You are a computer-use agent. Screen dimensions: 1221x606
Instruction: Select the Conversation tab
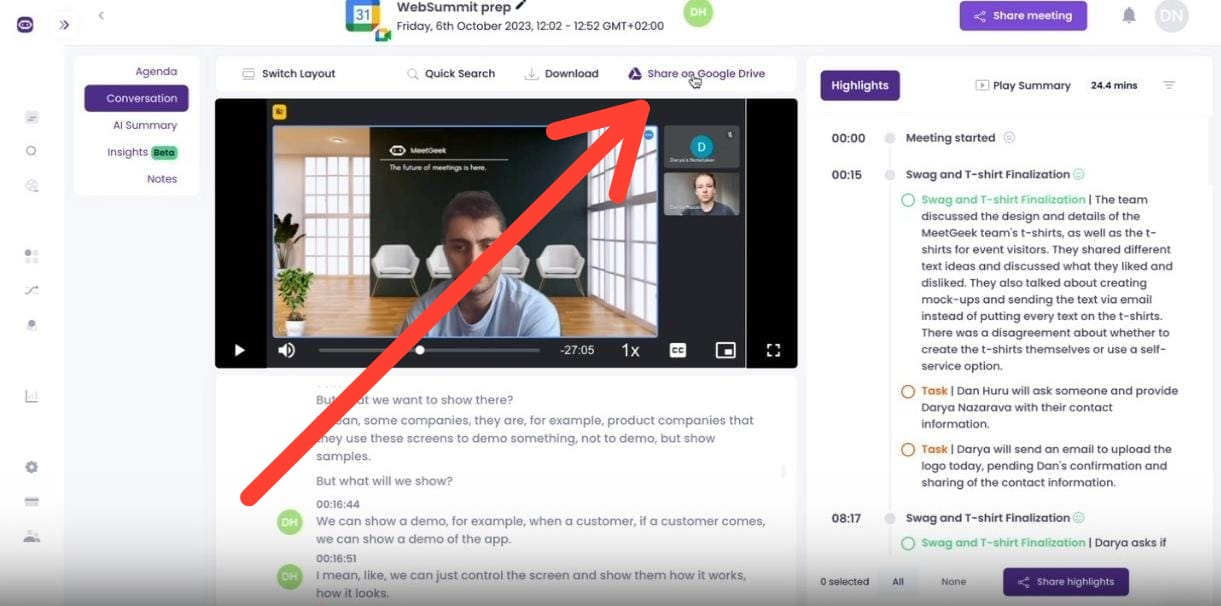coord(137,98)
